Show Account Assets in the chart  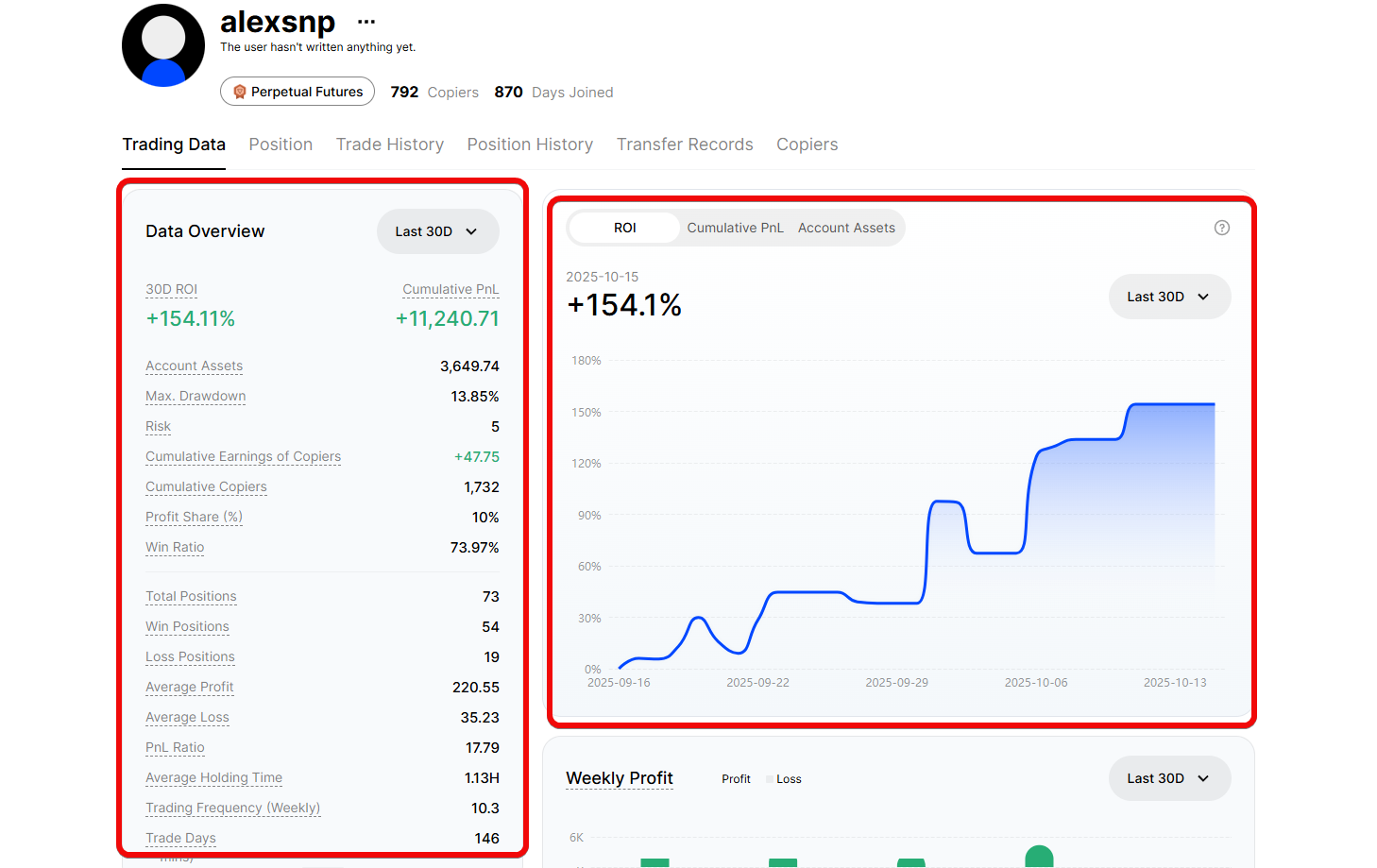(846, 228)
